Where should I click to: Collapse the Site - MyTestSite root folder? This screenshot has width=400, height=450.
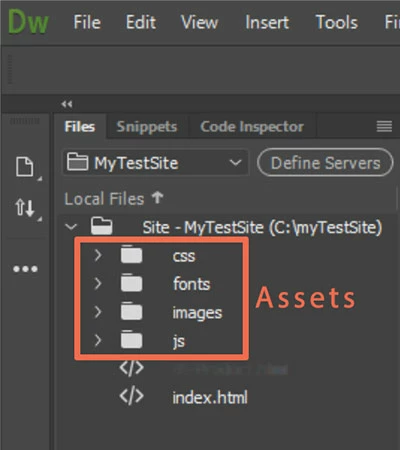pyautogui.click(x=71, y=227)
